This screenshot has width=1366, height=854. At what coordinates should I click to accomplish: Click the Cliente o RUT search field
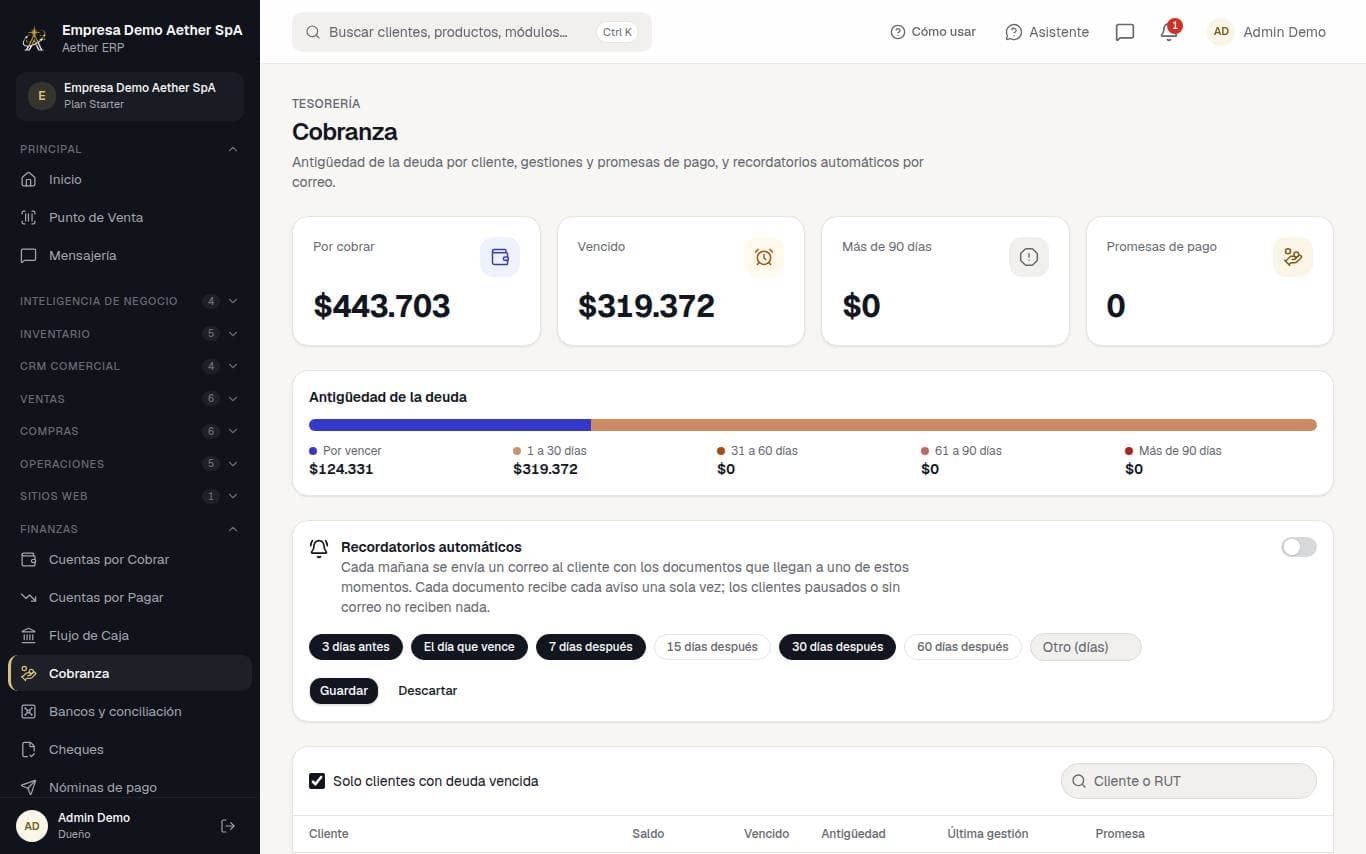[x=1189, y=781]
